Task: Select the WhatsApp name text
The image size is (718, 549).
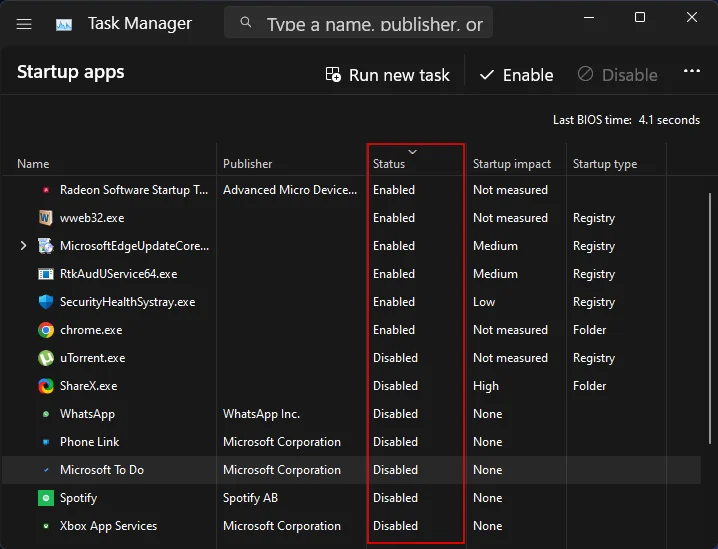Action: coord(87,414)
